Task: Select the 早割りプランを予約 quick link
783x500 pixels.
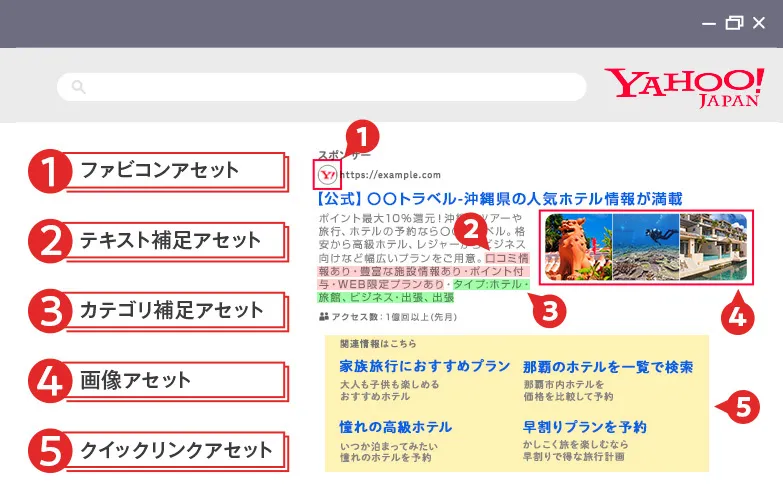Action: [584, 427]
